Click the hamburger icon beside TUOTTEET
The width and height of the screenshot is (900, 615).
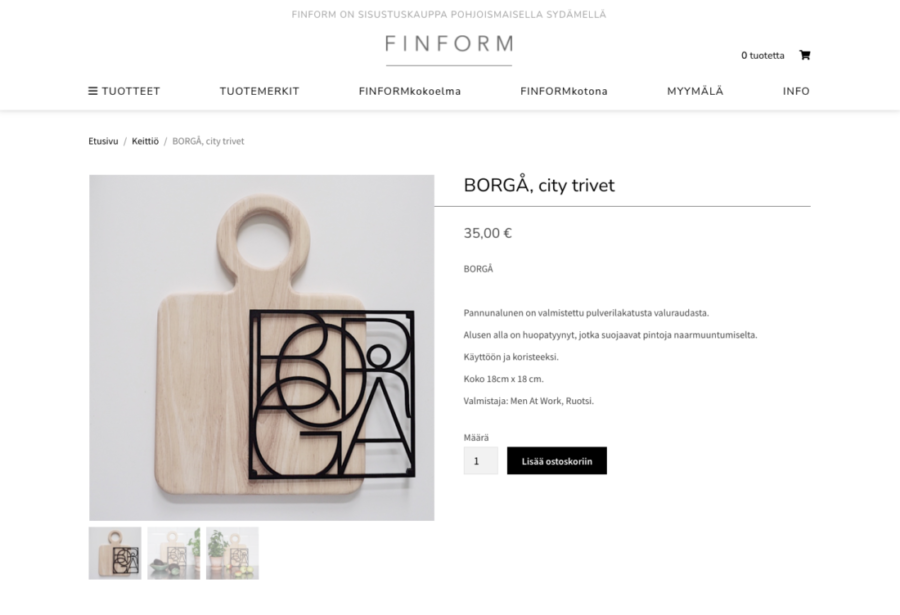tap(92, 91)
